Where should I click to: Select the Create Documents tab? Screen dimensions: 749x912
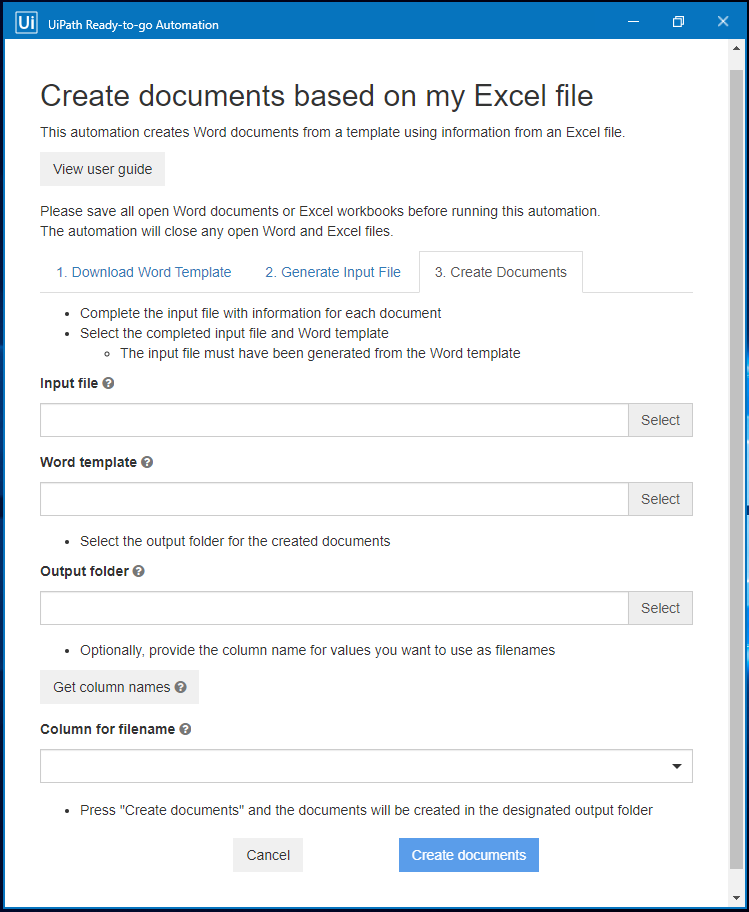coord(500,272)
